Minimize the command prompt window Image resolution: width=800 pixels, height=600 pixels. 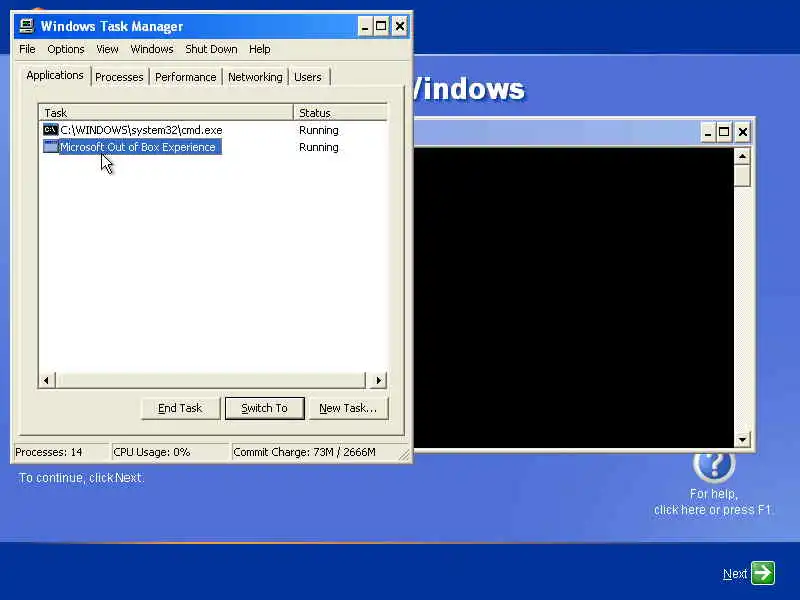(x=707, y=133)
